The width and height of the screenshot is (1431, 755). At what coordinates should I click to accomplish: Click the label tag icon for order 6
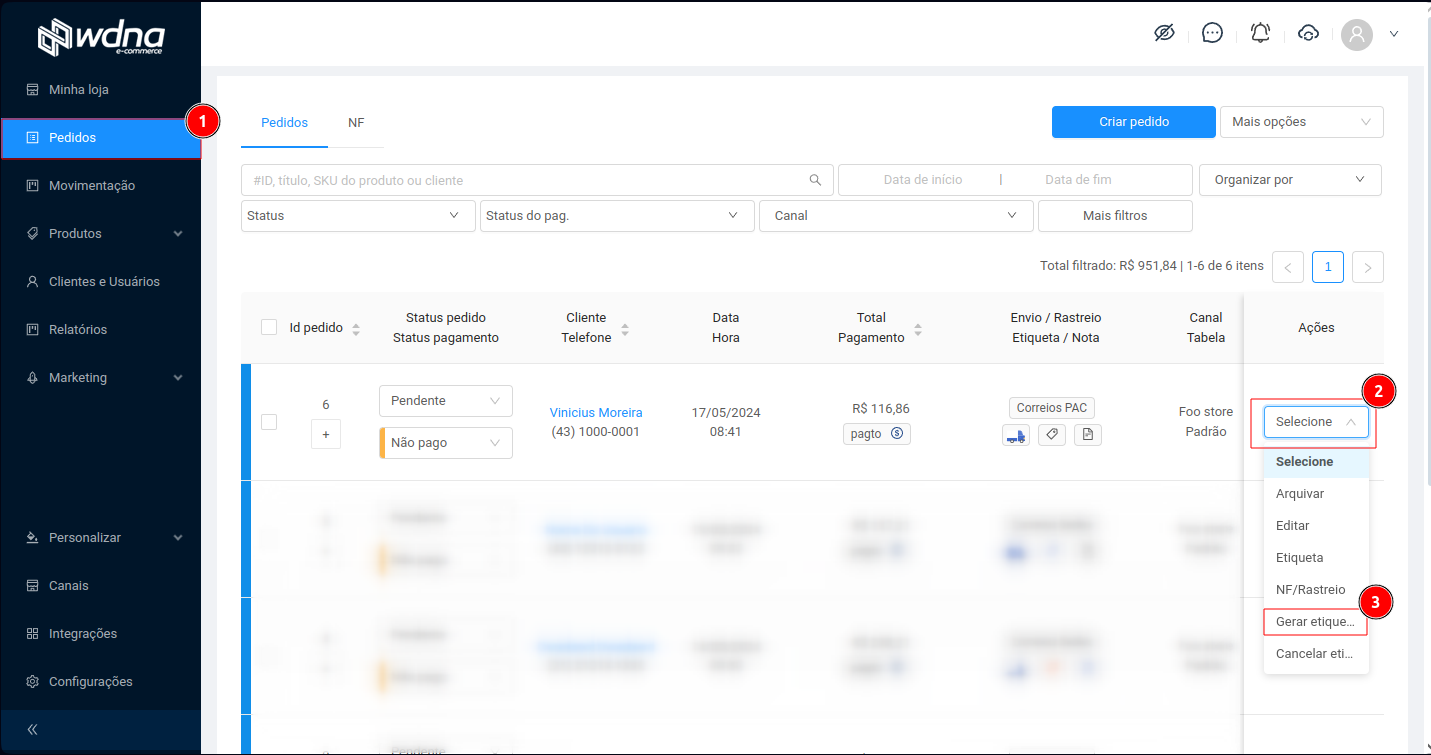click(x=1052, y=435)
